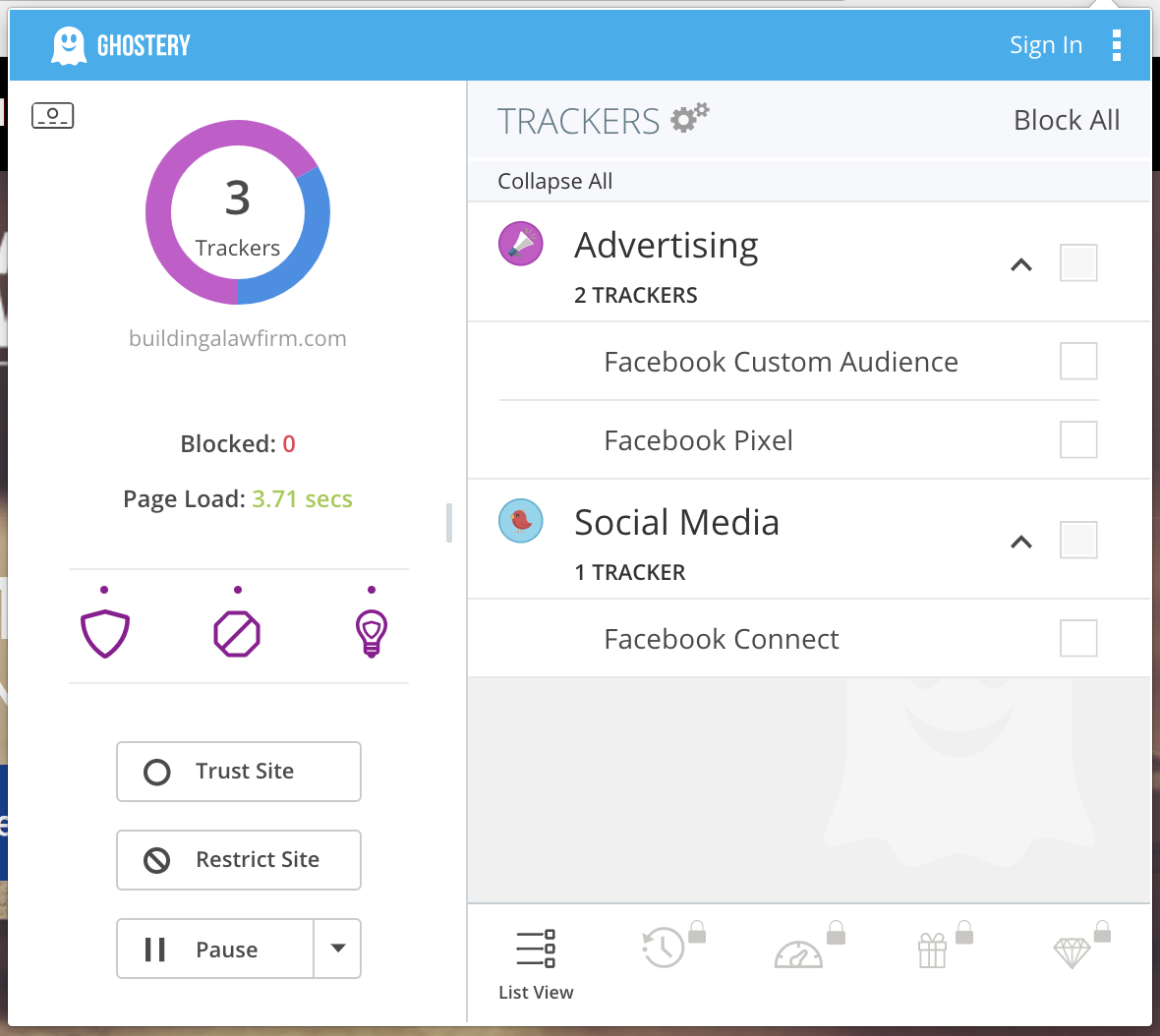Click the Page Load 3.71 secs value

point(302,499)
